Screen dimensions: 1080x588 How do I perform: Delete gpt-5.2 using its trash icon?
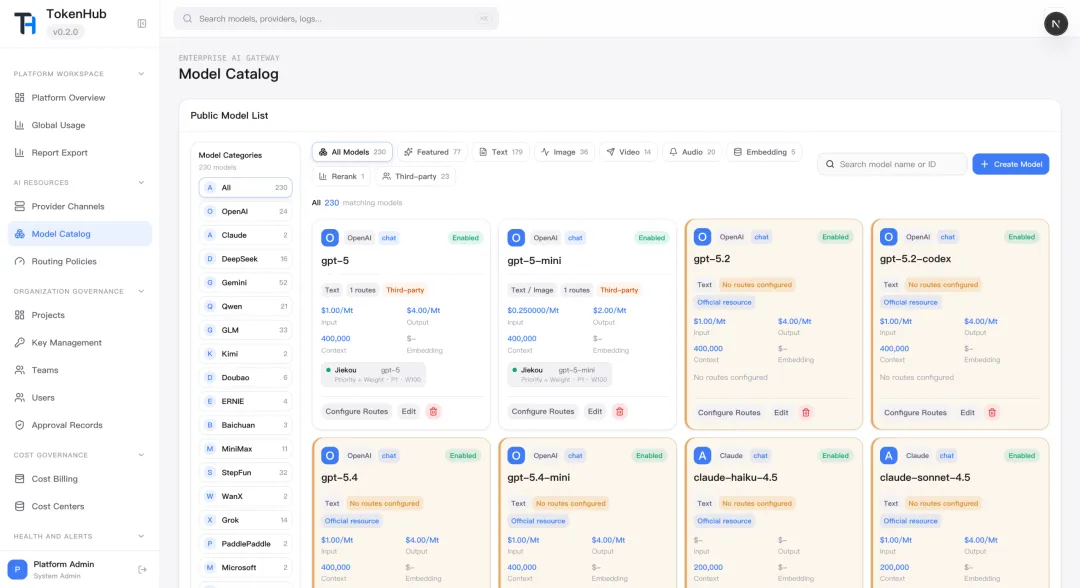[805, 412]
